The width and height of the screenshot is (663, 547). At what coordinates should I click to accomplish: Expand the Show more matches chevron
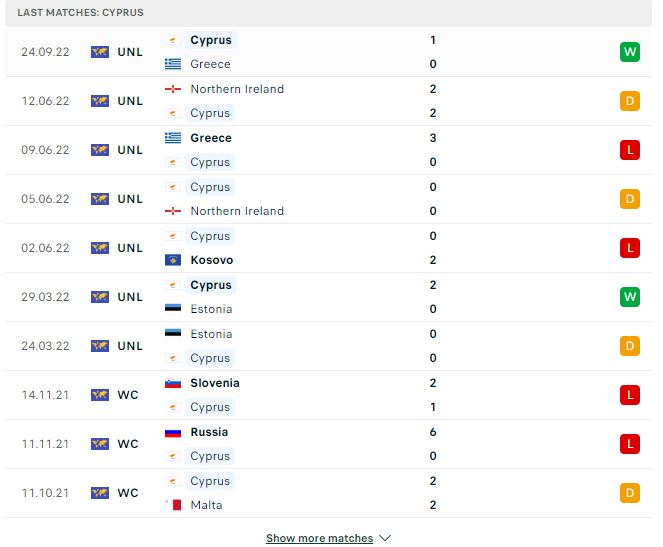(386, 538)
